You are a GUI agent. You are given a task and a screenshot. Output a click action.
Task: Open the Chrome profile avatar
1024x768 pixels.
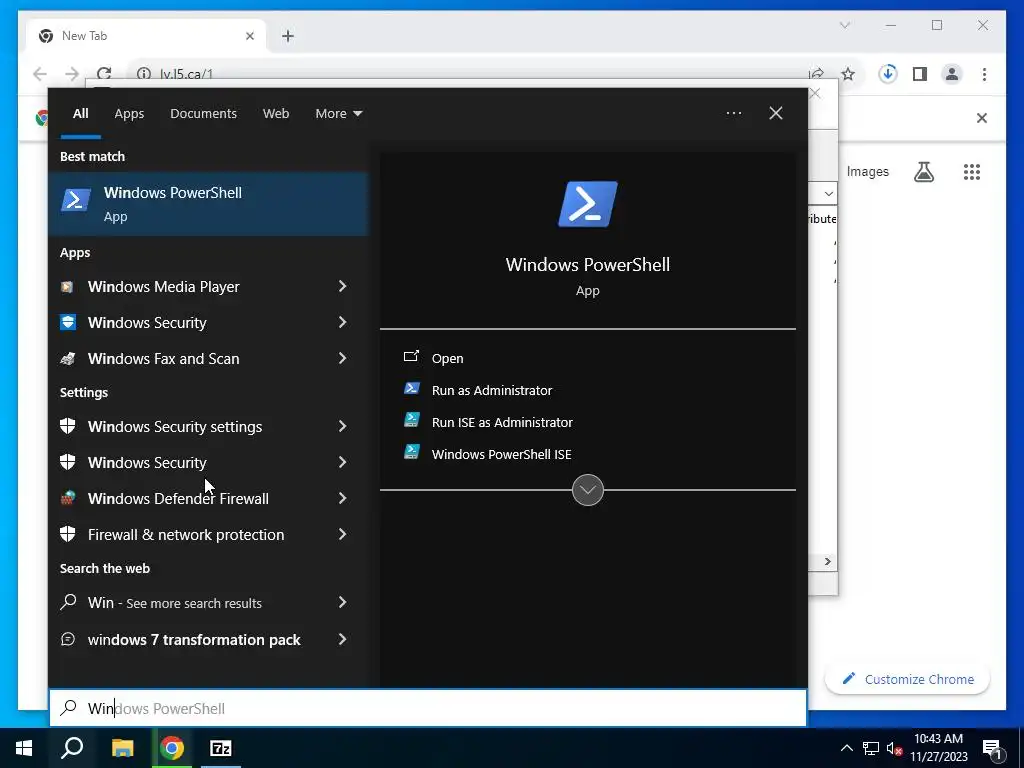tap(952, 74)
